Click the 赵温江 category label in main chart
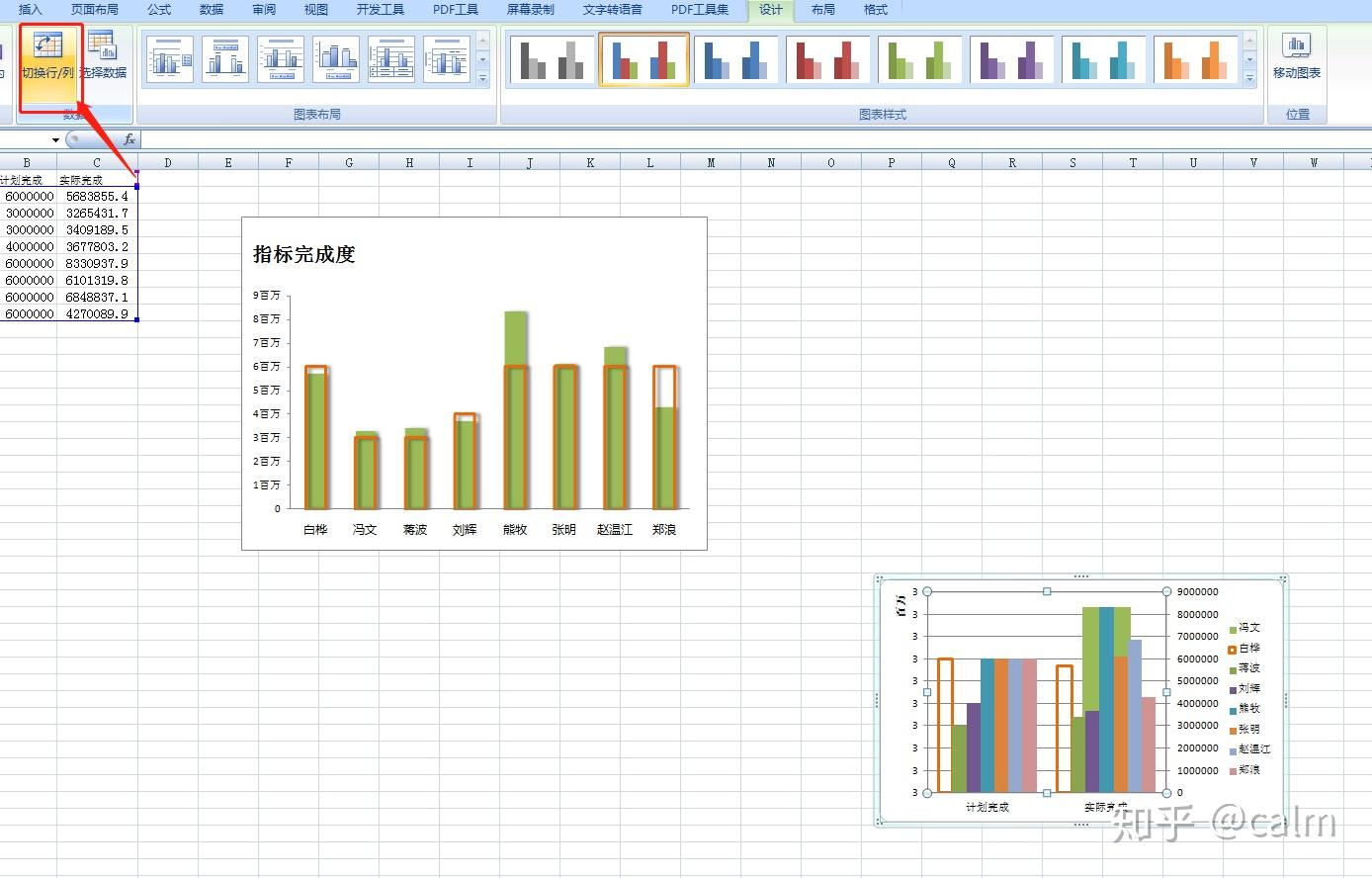 [615, 530]
